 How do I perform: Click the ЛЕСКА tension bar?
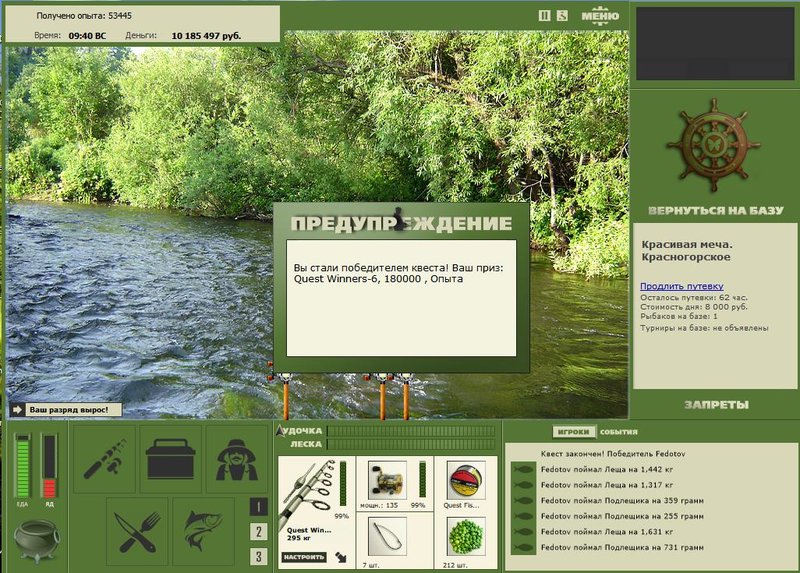click(x=411, y=444)
